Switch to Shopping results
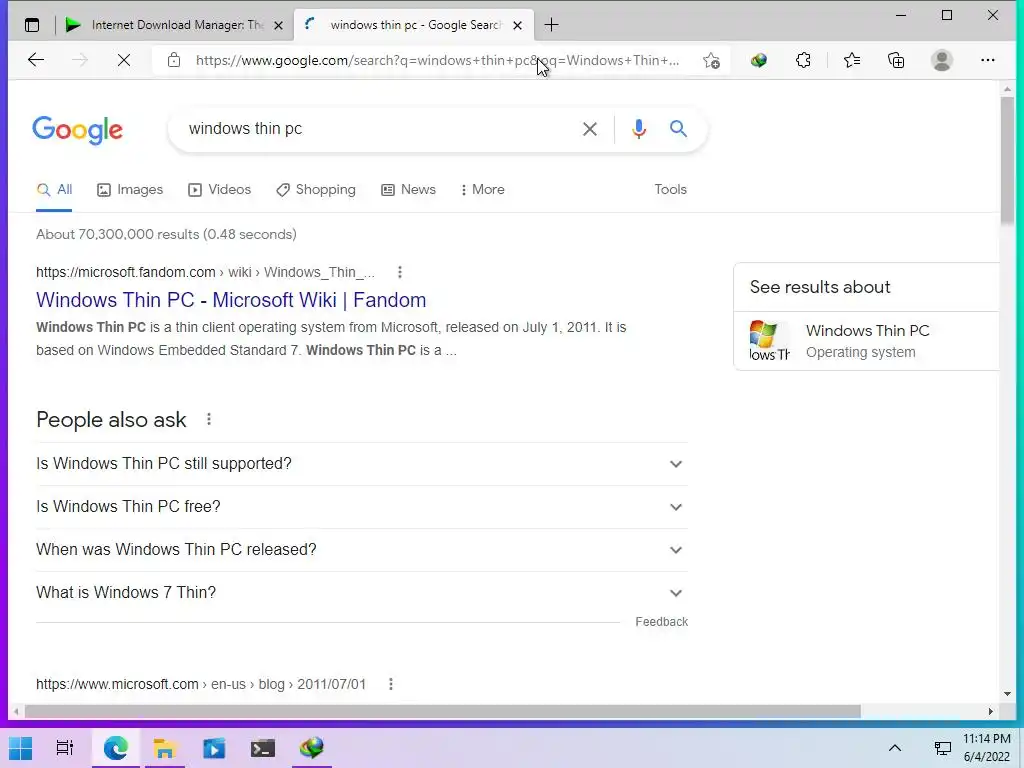Viewport: 1024px width, 768px height. click(316, 189)
